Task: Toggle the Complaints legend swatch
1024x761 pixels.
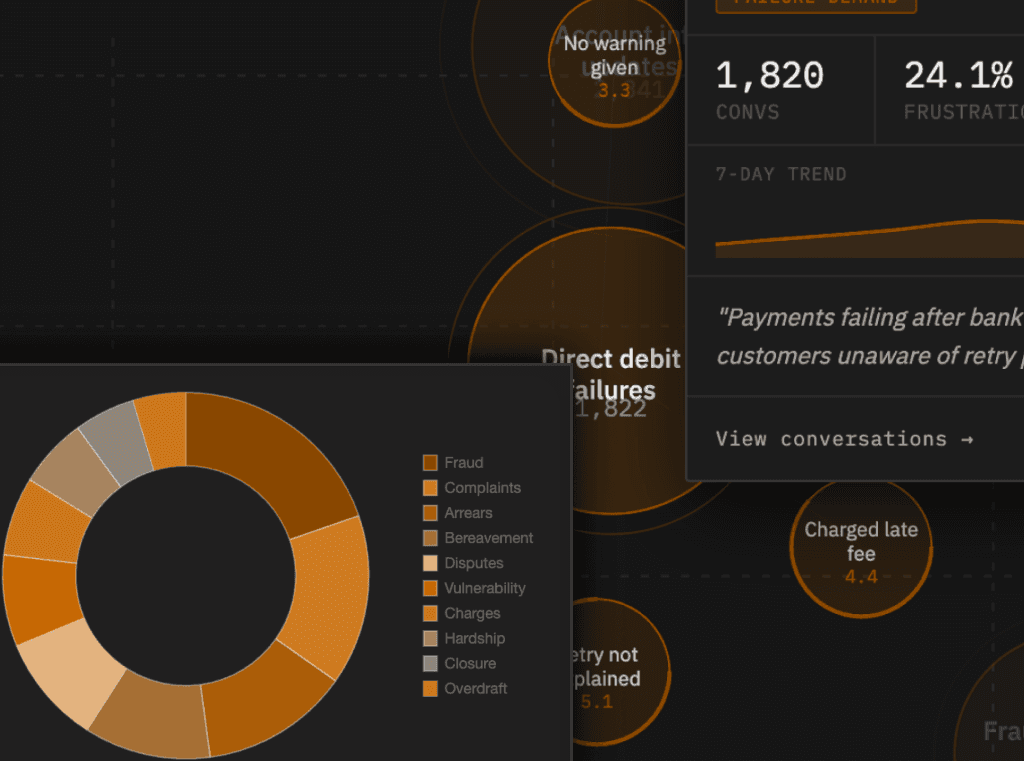Action: click(x=430, y=488)
